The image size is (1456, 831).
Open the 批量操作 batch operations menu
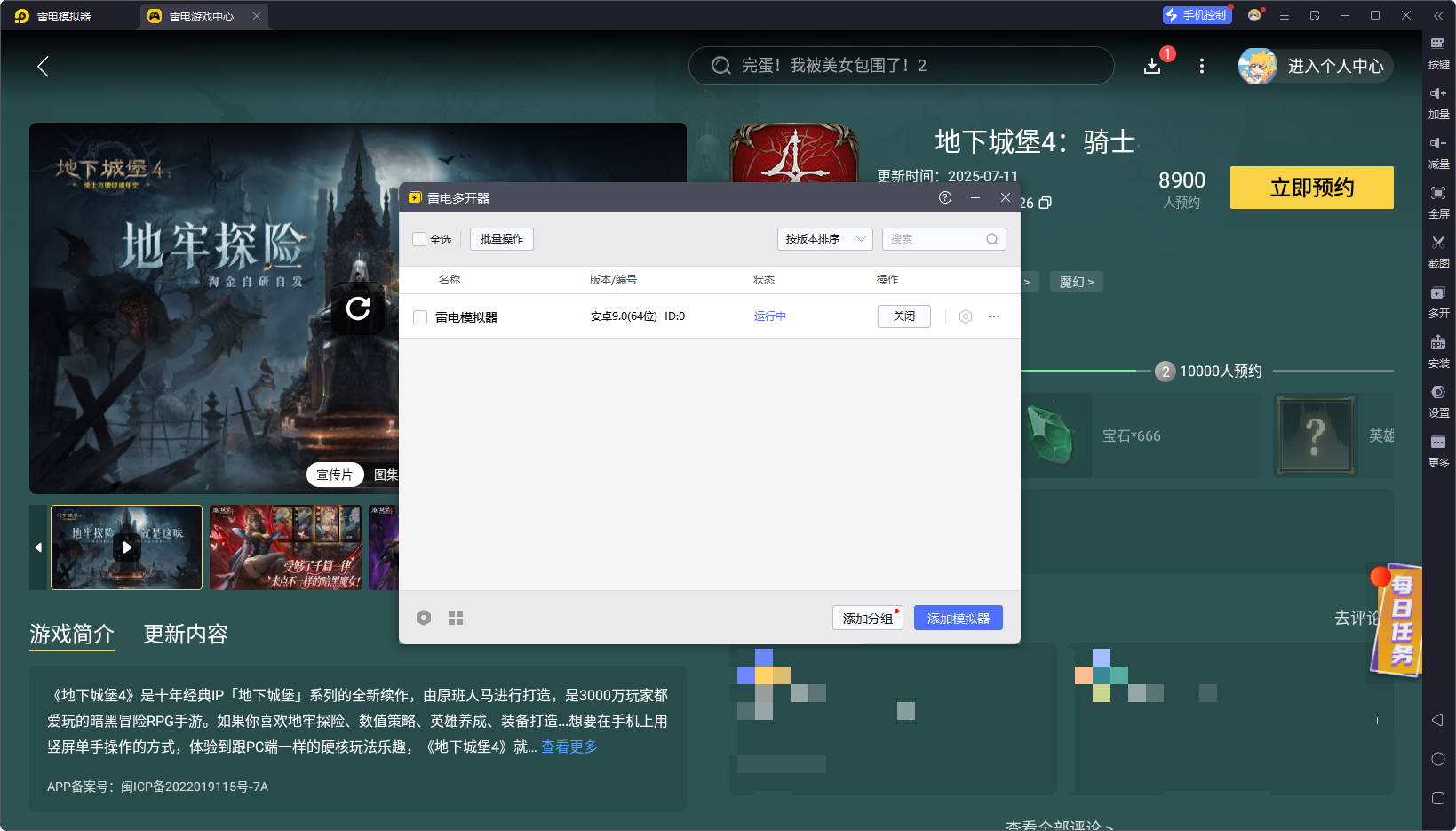click(501, 239)
